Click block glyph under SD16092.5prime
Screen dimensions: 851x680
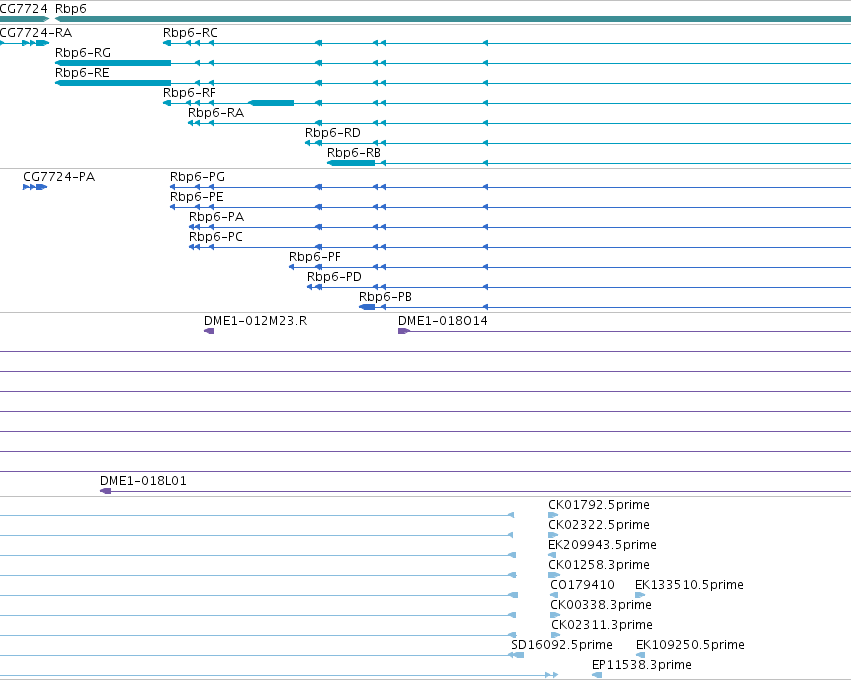pos(519,656)
